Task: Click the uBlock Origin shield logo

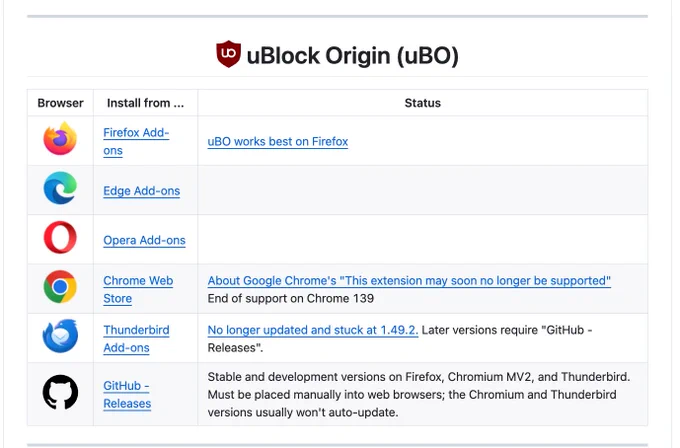Action: pos(229,54)
